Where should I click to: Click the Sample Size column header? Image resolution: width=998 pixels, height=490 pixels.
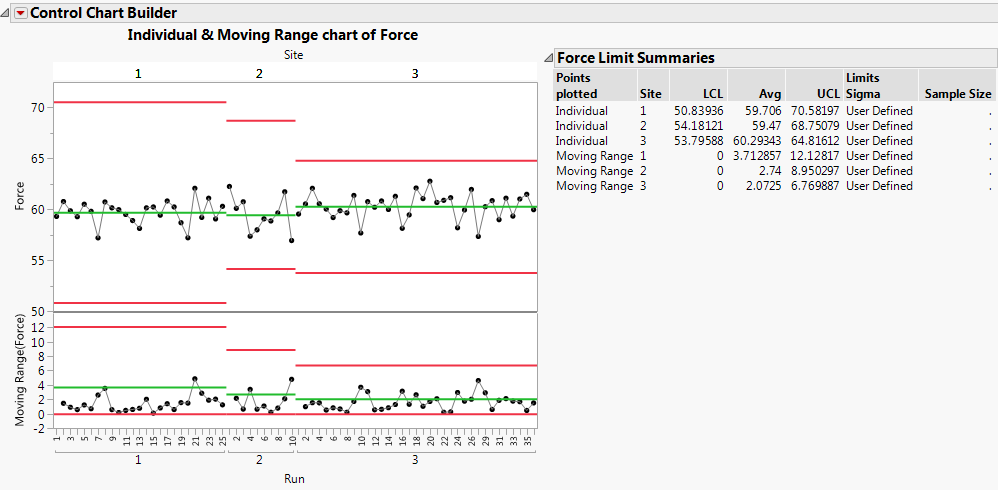point(958,93)
